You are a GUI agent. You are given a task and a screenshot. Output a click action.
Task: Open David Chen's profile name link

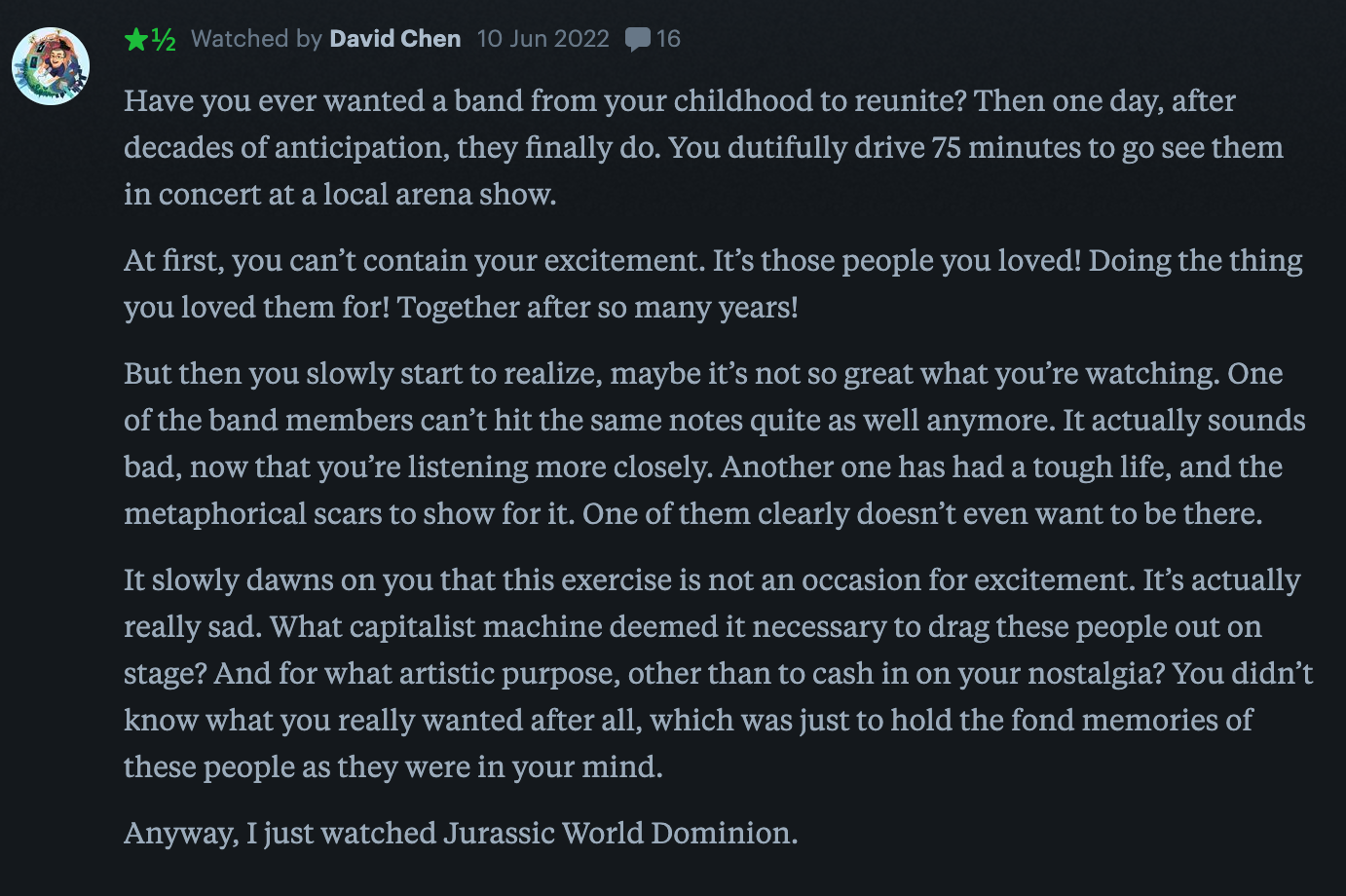[394, 39]
